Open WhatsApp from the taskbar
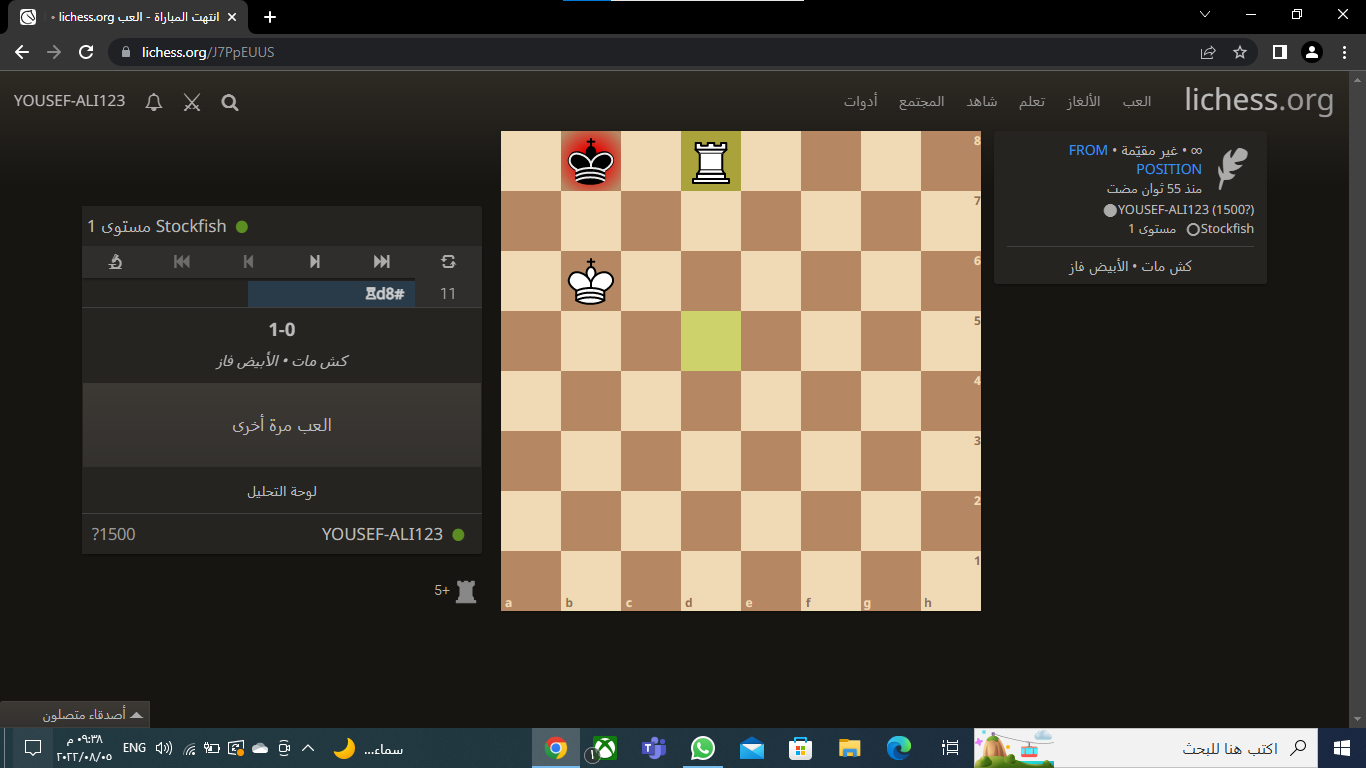The image size is (1366, 768). click(x=703, y=748)
